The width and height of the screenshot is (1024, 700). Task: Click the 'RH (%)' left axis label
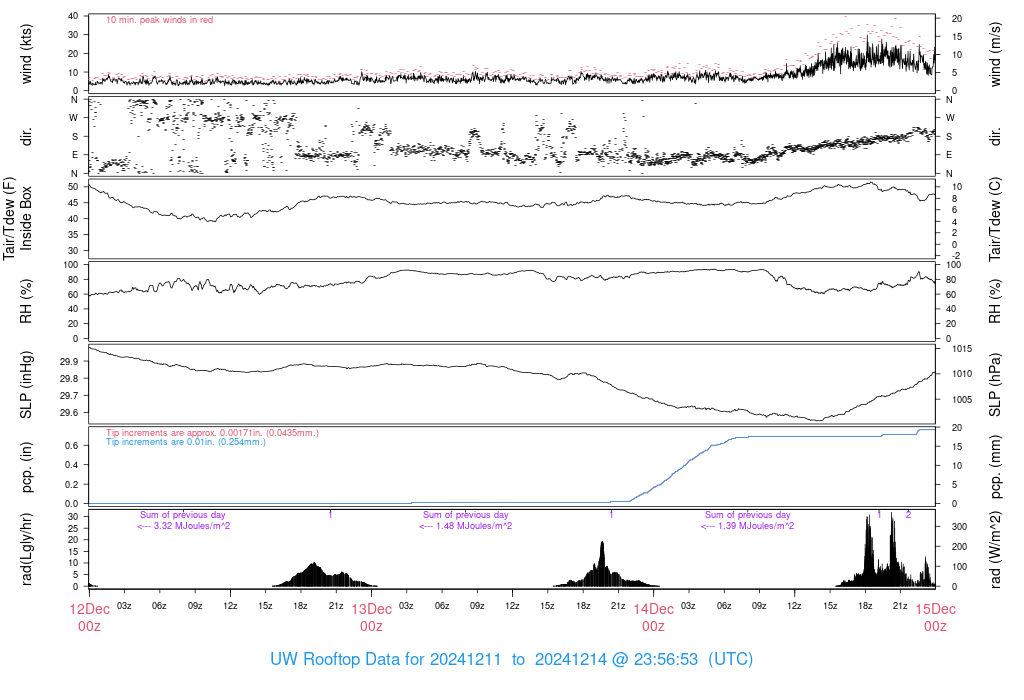26,301
